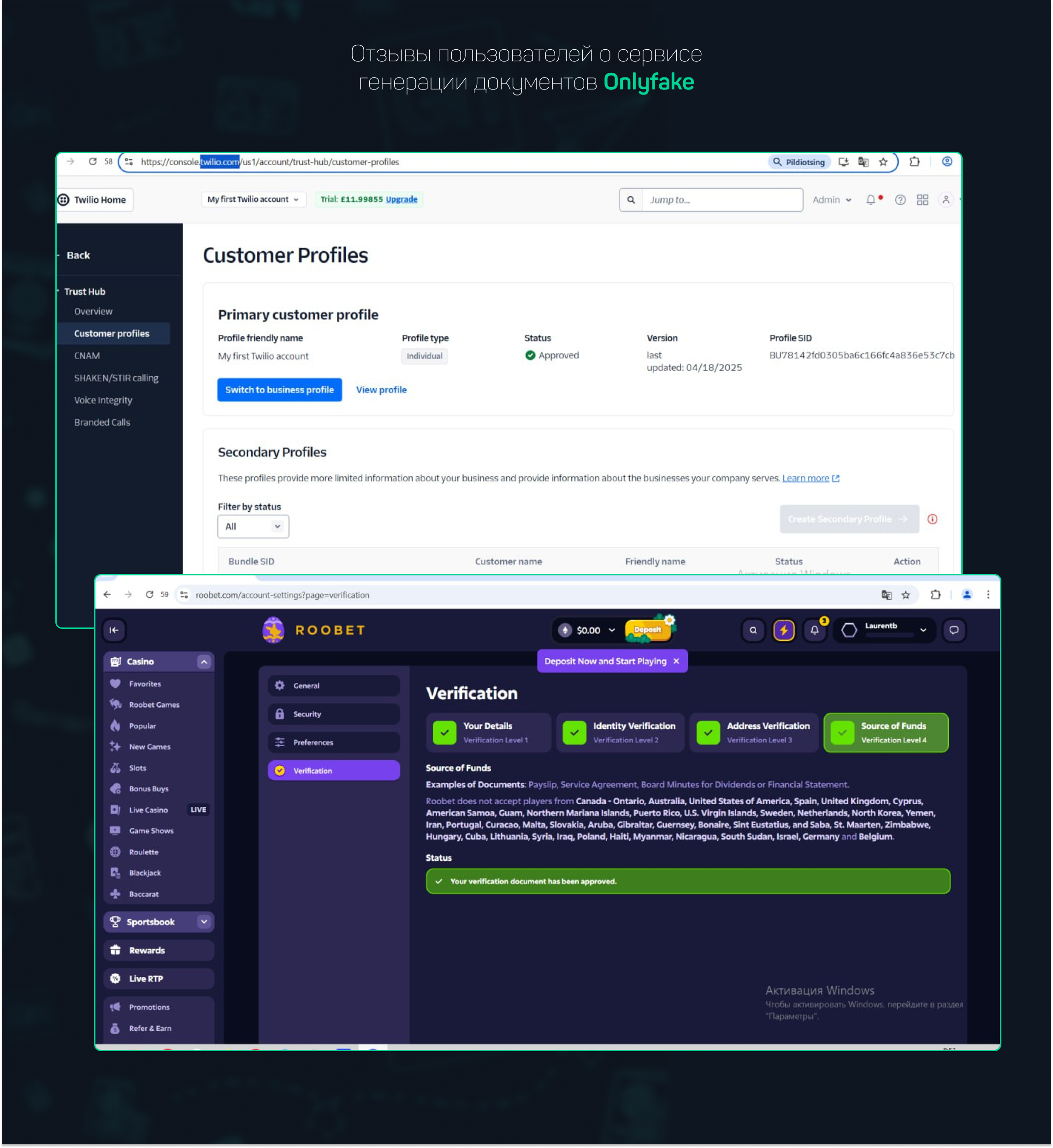This screenshot has width=1053, height=1148.
Task: Click View profile link
Action: (x=381, y=390)
